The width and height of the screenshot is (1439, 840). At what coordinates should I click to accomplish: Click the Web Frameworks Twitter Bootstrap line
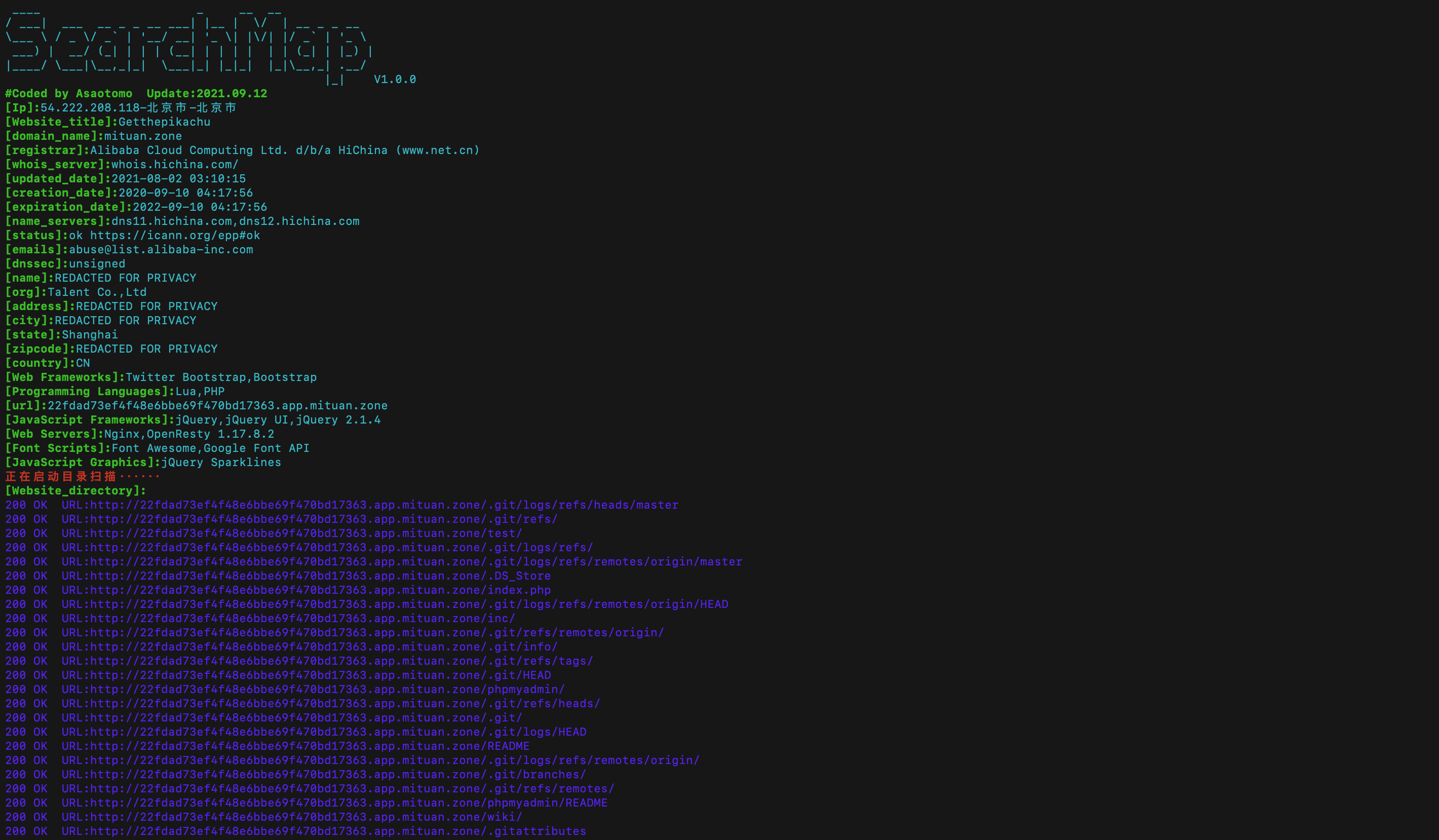161,377
